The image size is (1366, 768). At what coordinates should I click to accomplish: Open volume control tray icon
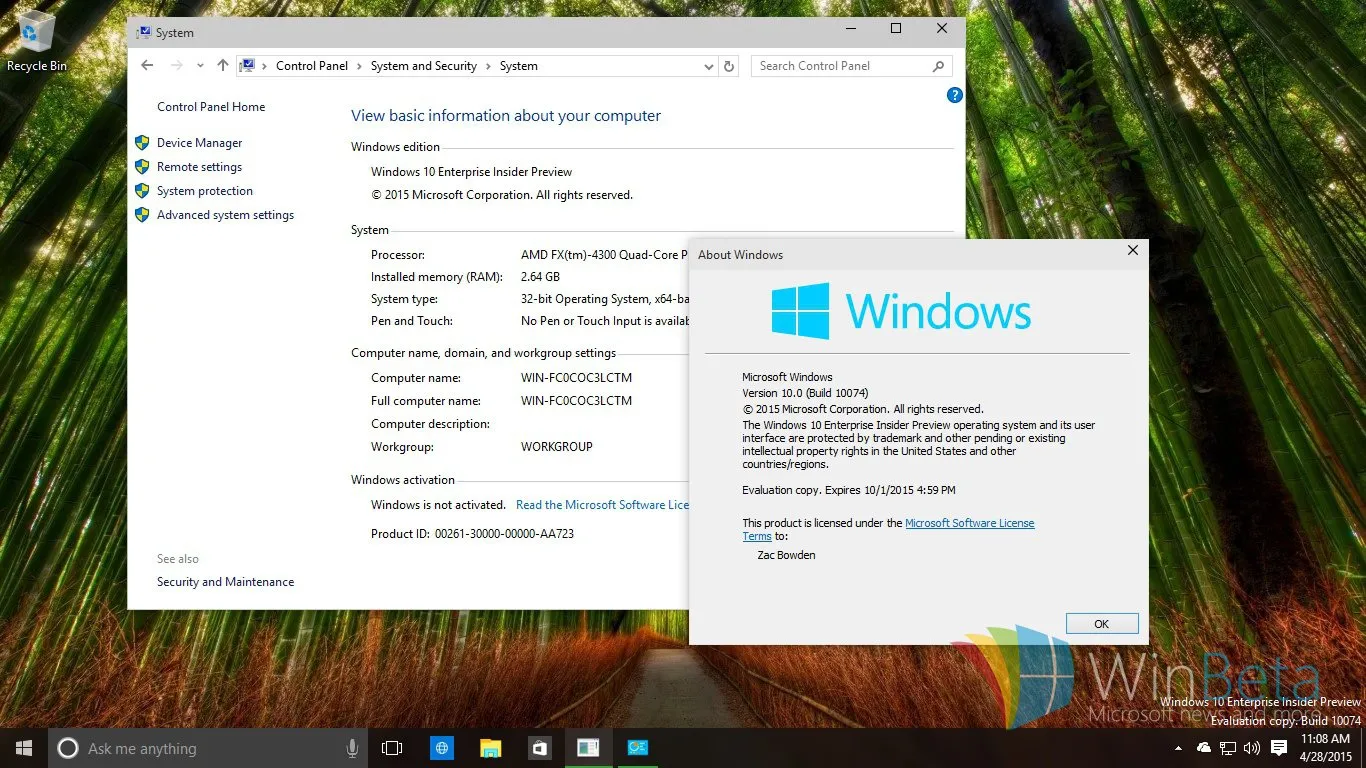(1252, 748)
